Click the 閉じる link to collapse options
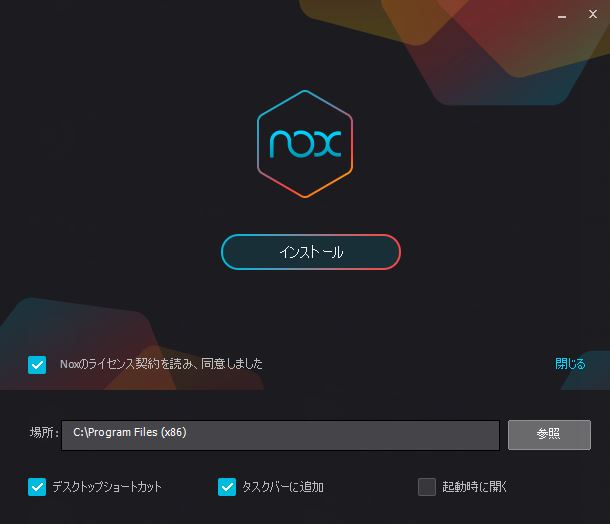This screenshot has height=524, width=610. click(570, 364)
